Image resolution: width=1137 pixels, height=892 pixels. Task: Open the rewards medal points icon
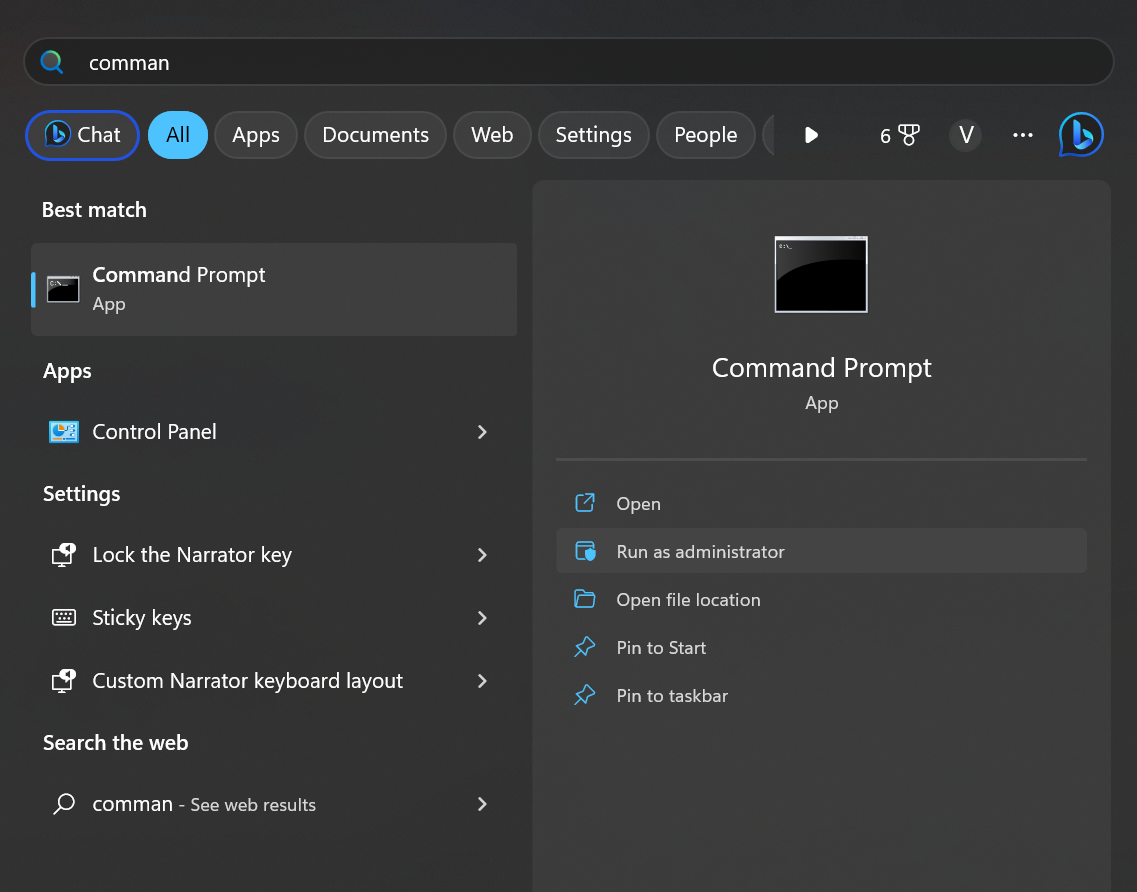(900, 135)
